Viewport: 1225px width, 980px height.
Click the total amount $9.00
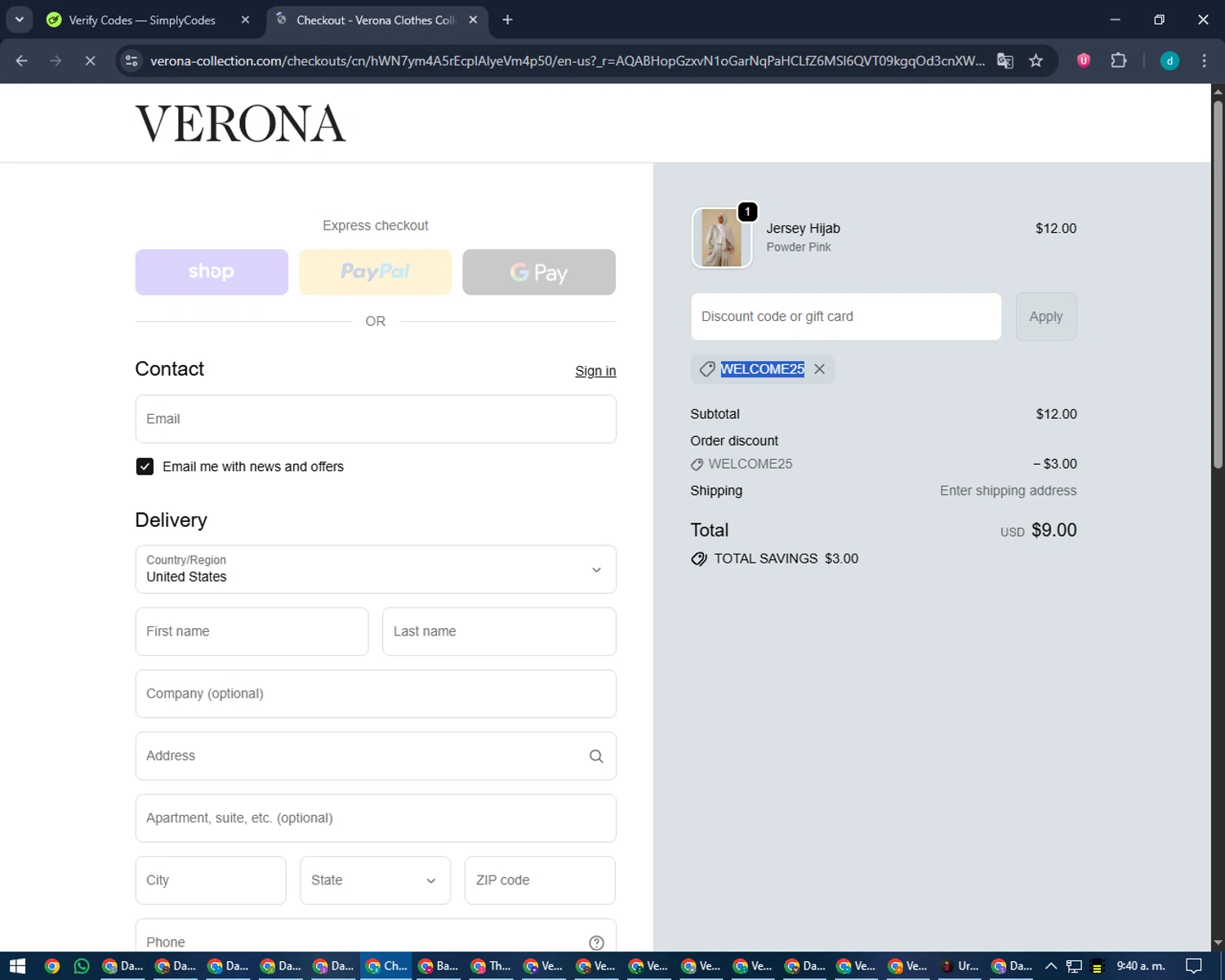click(x=1054, y=530)
